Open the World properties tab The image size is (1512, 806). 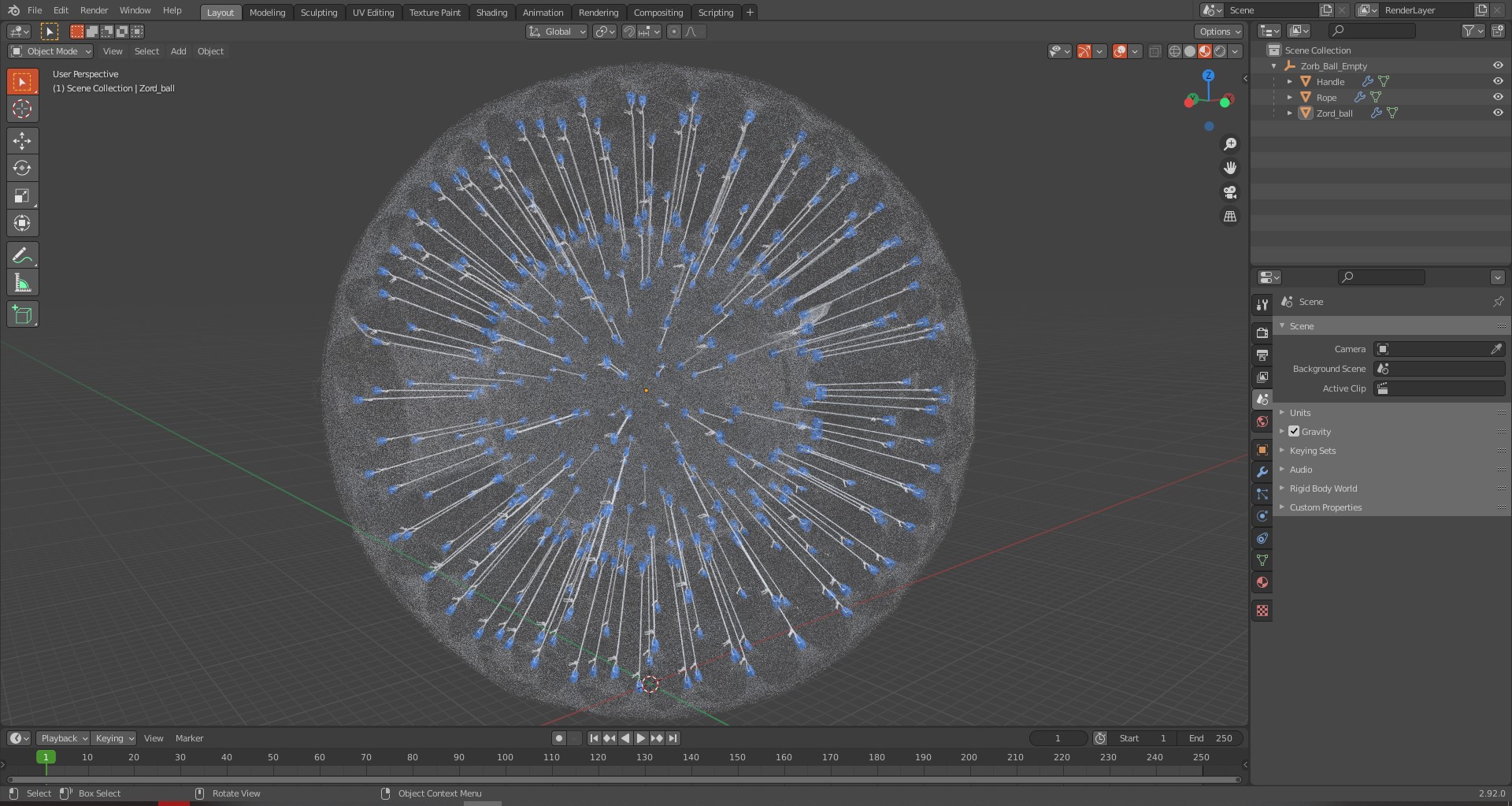[1262, 422]
